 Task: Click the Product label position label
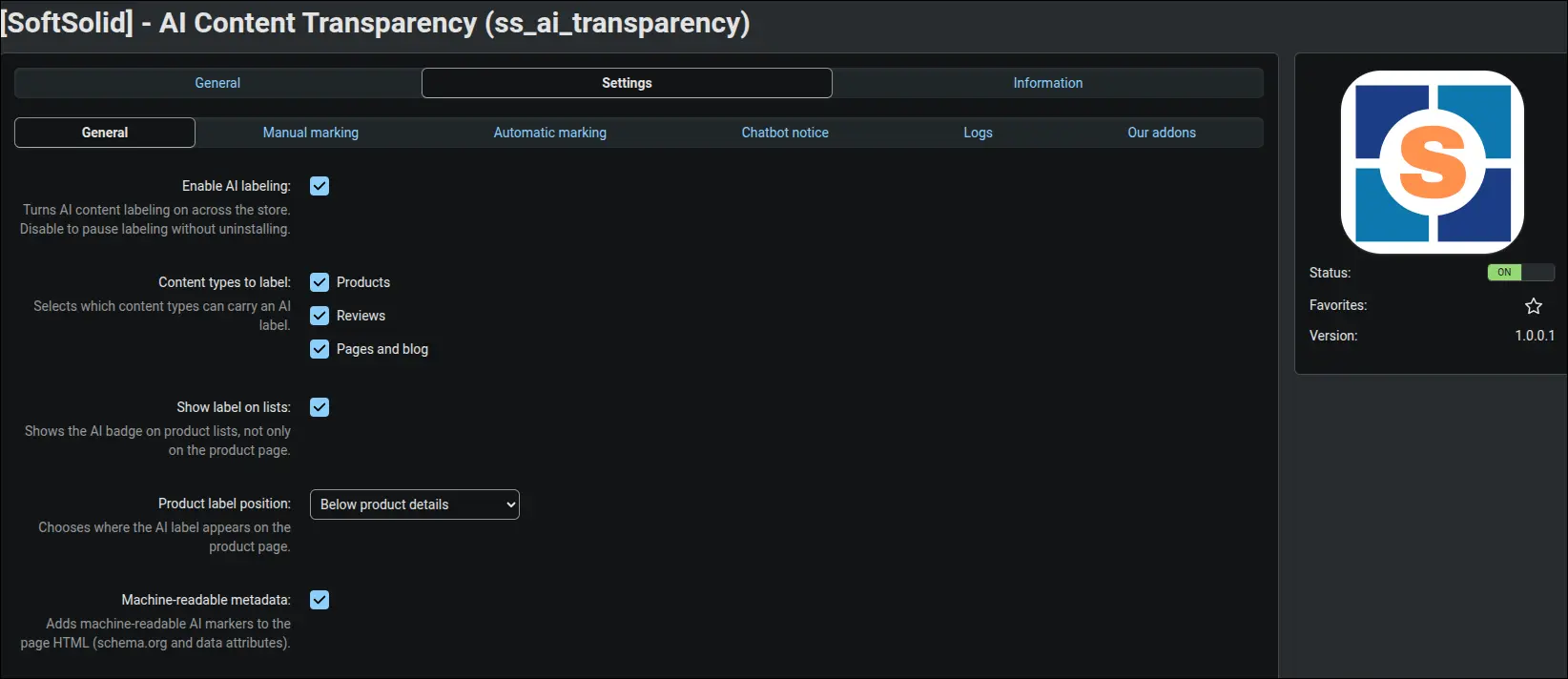tap(224, 504)
